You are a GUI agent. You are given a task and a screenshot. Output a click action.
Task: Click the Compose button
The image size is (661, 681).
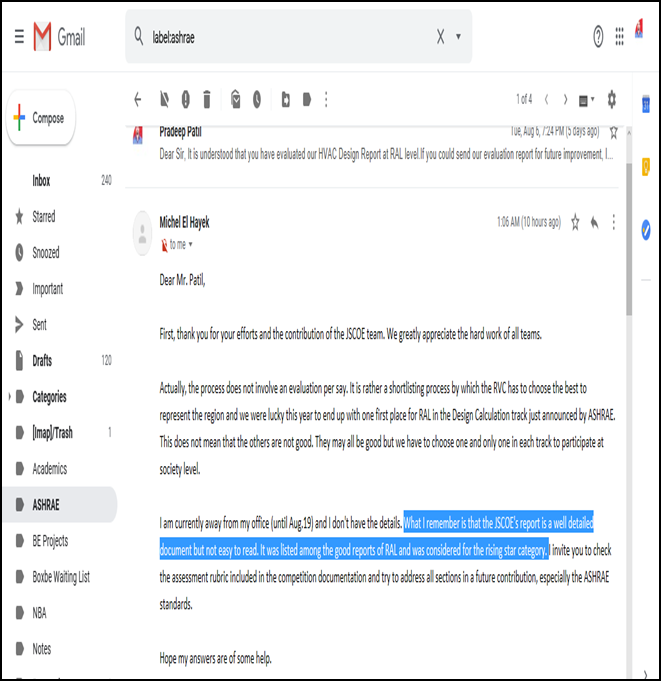[41, 118]
